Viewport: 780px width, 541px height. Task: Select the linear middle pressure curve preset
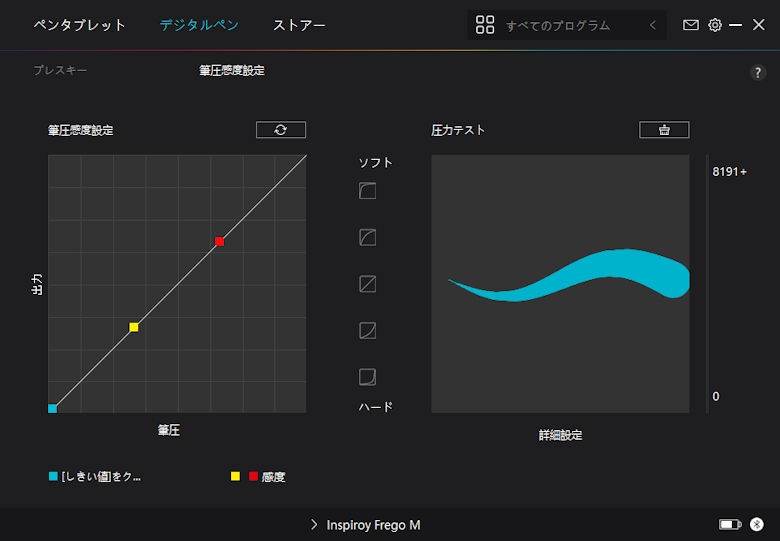click(367, 284)
